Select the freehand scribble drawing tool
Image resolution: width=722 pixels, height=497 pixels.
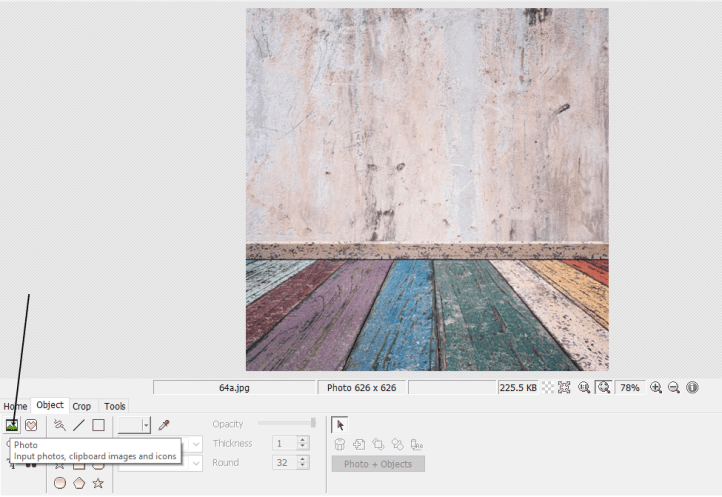60,425
